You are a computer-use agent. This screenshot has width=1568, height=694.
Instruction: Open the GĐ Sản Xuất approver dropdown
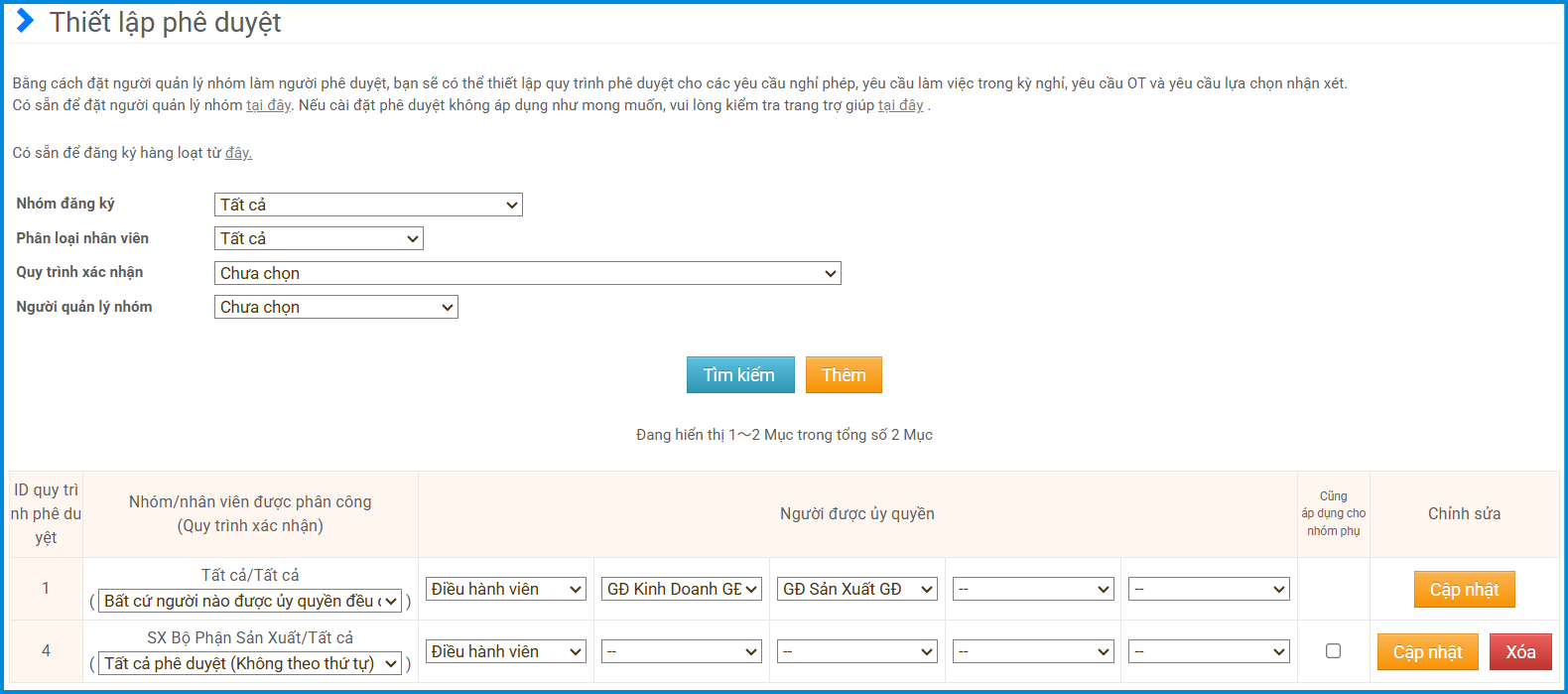857,589
